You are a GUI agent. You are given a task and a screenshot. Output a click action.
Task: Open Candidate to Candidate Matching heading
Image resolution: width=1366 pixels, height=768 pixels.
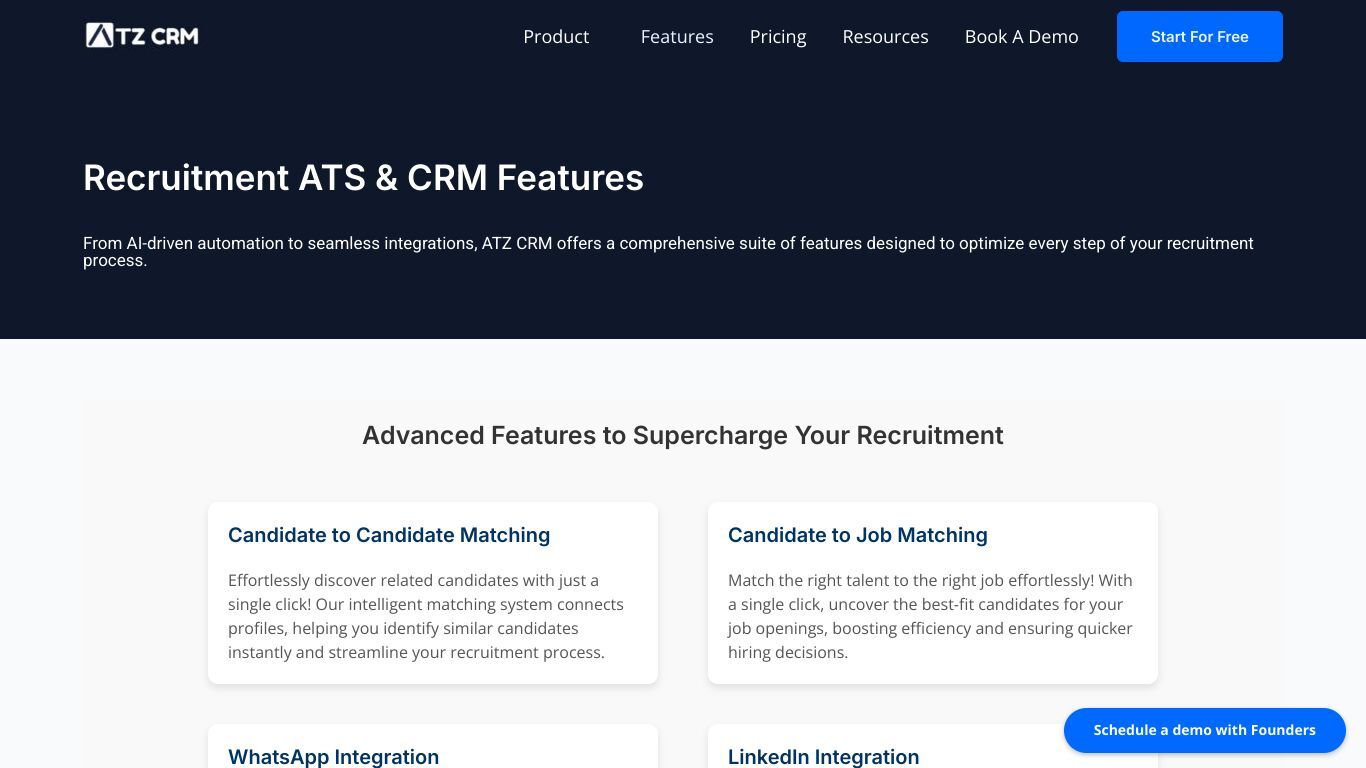tap(389, 535)
